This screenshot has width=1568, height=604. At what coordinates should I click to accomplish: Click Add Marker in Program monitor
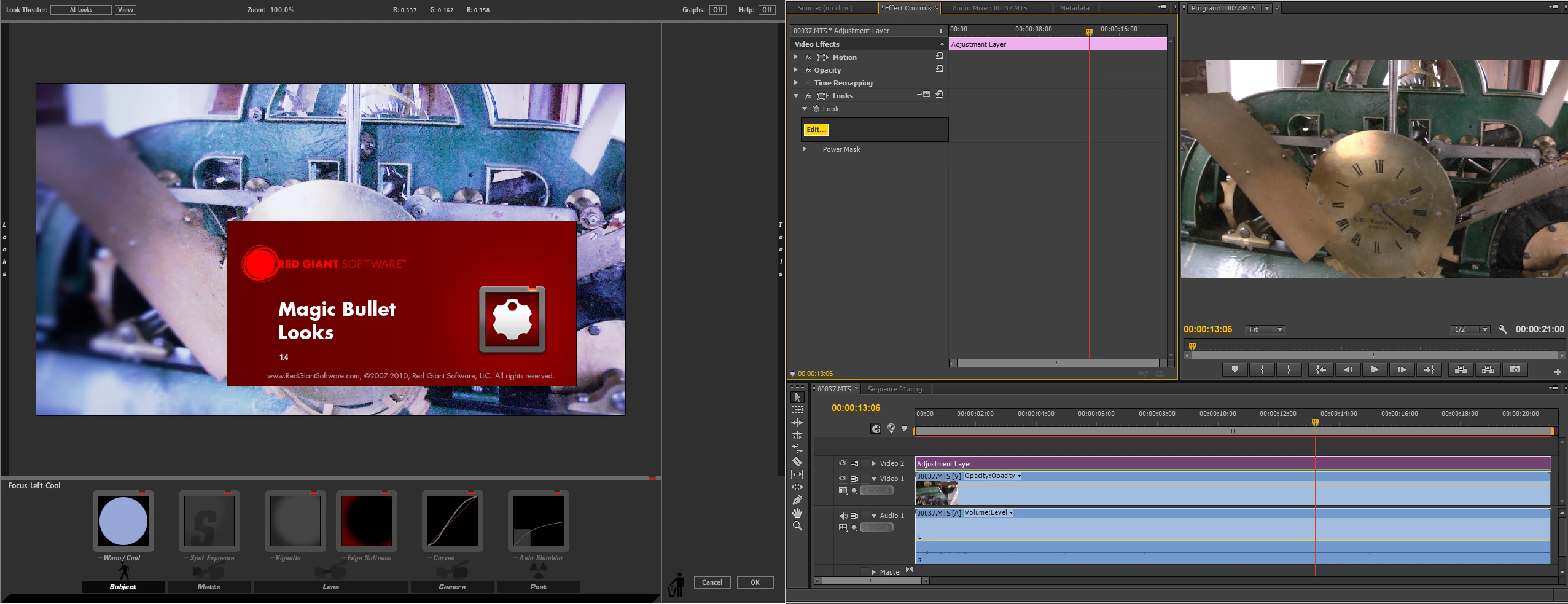[x=1235, y=369]
